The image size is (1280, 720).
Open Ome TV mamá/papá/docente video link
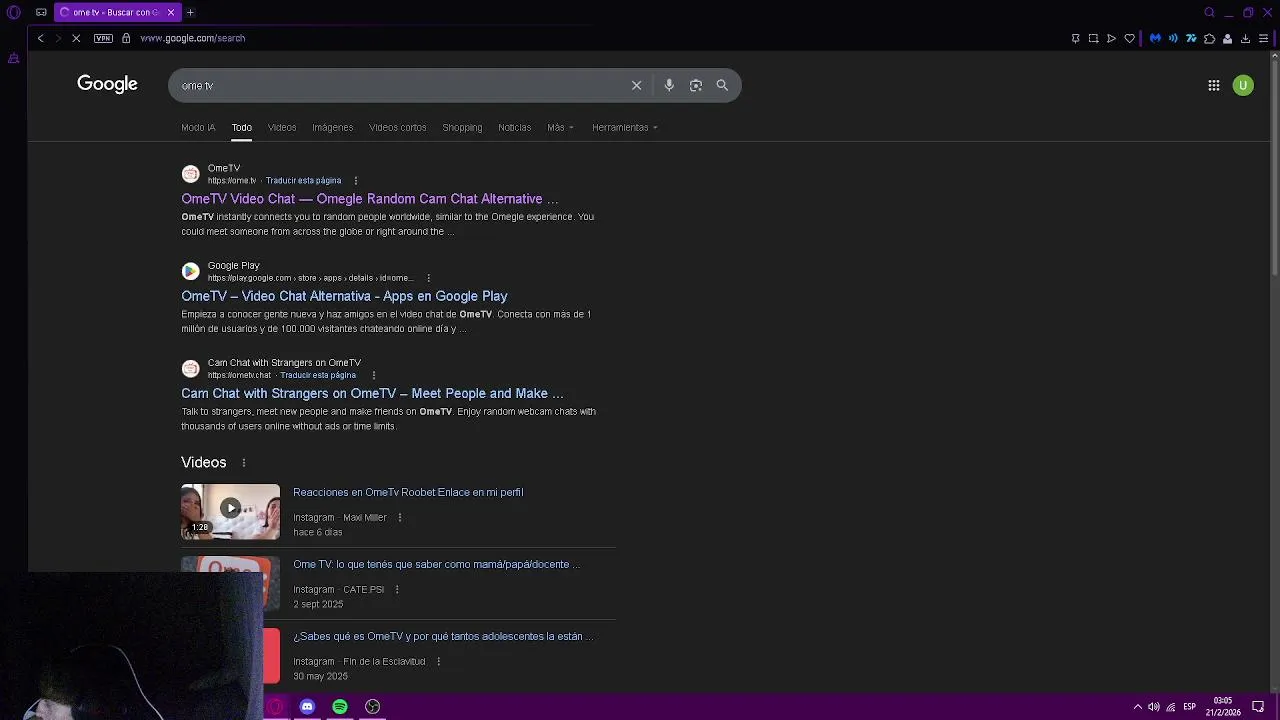pos(436,564)
